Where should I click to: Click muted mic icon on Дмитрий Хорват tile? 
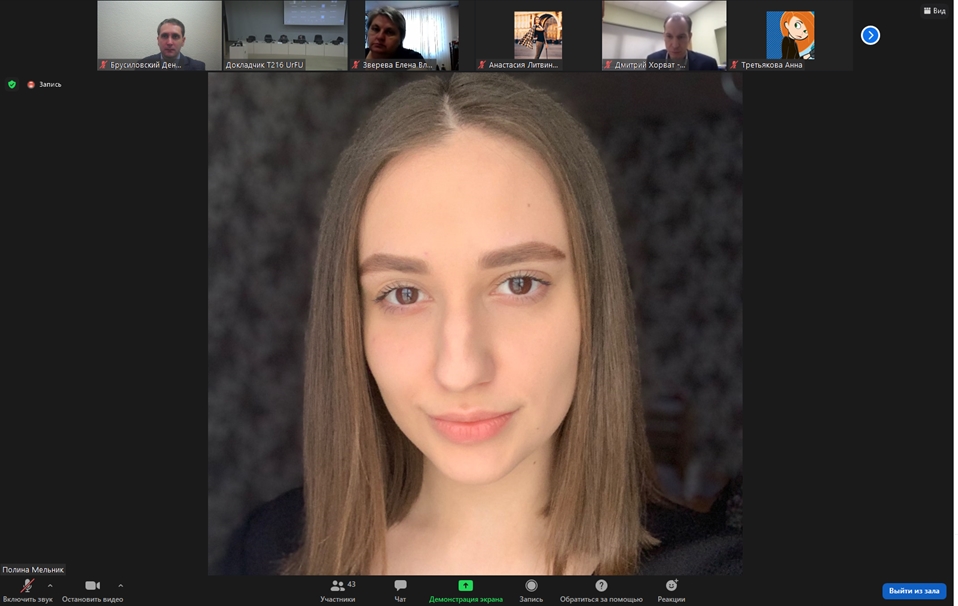click(608, 65)
